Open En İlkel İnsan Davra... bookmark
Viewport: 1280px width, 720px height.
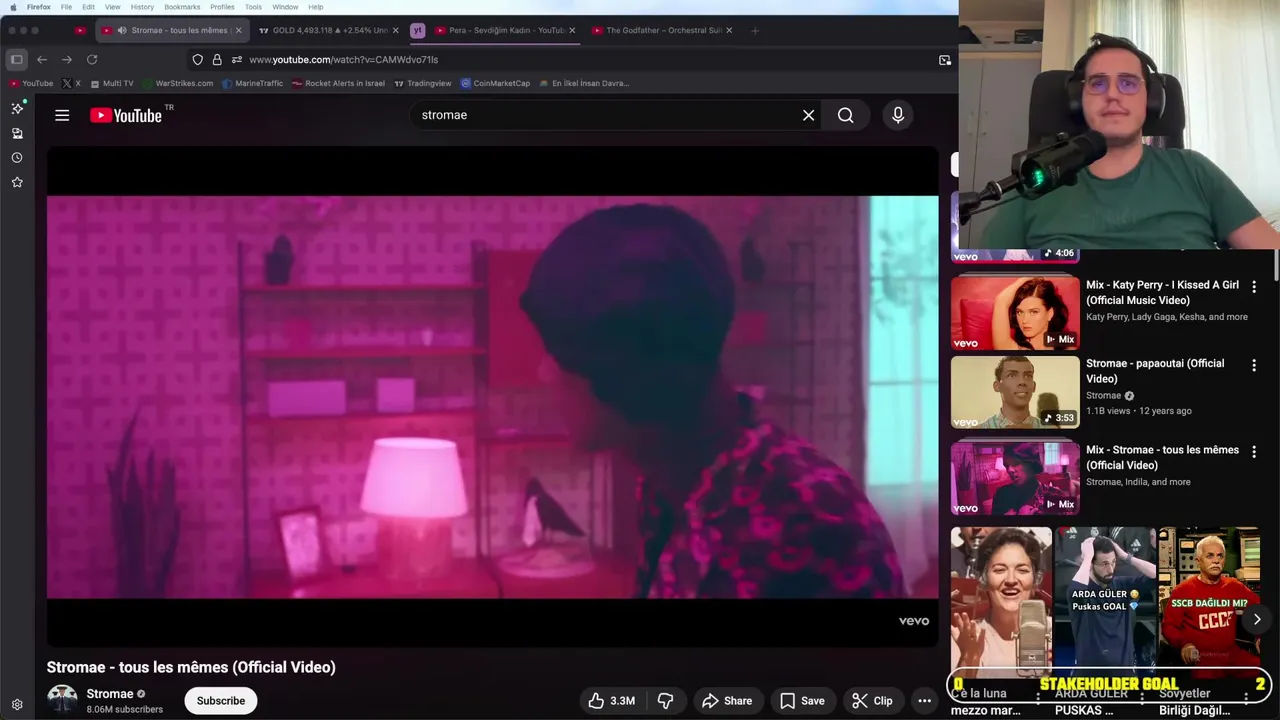click(x=584, y=84)
